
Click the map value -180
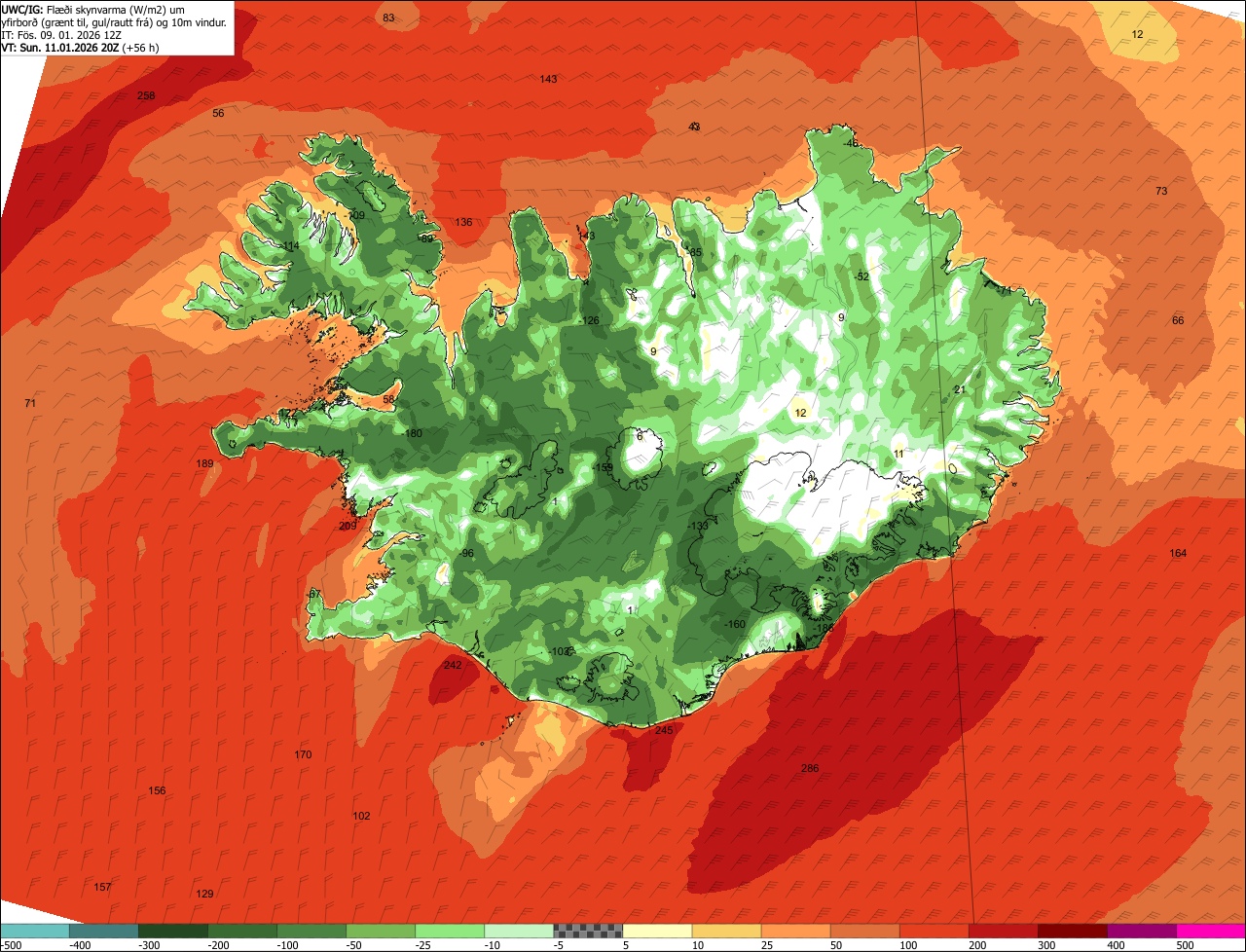click(413, 433)
